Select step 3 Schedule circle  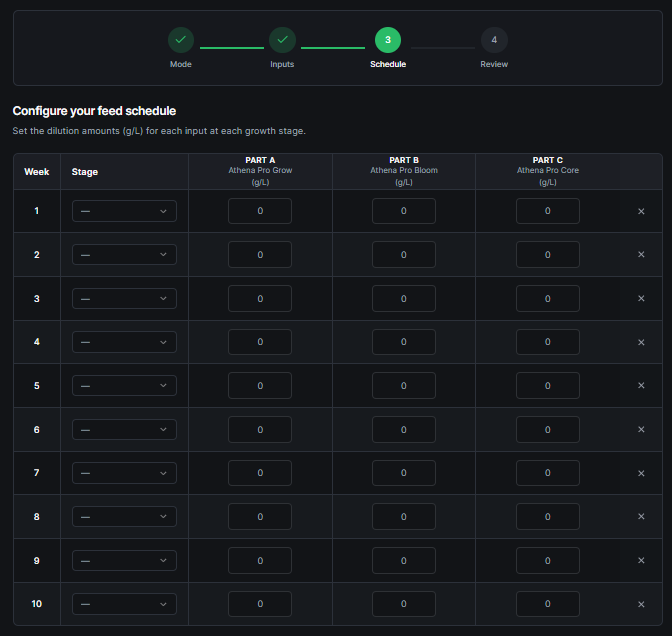(x=388, y=40)
